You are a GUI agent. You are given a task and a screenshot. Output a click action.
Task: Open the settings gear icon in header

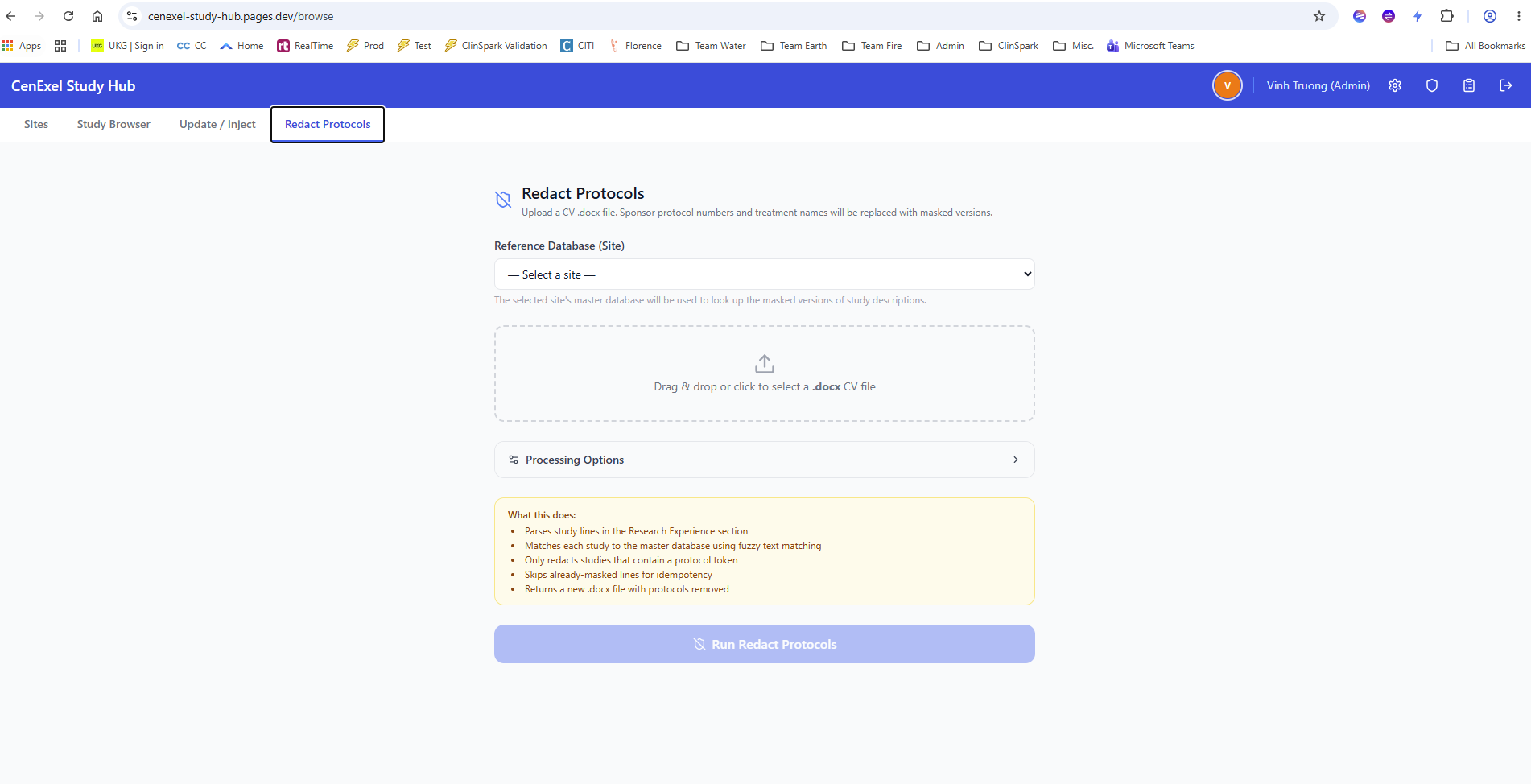pos(1395,85)
